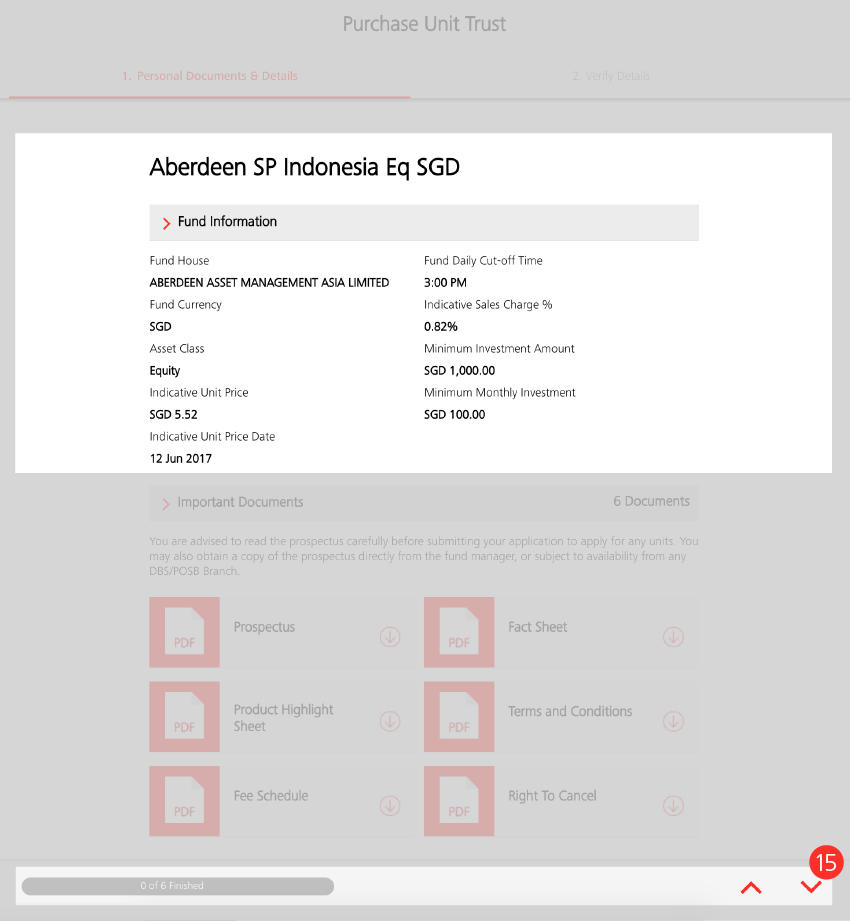
Task: Open the Fee Schedule PDF icon
Action: click(x=184, y=801)
